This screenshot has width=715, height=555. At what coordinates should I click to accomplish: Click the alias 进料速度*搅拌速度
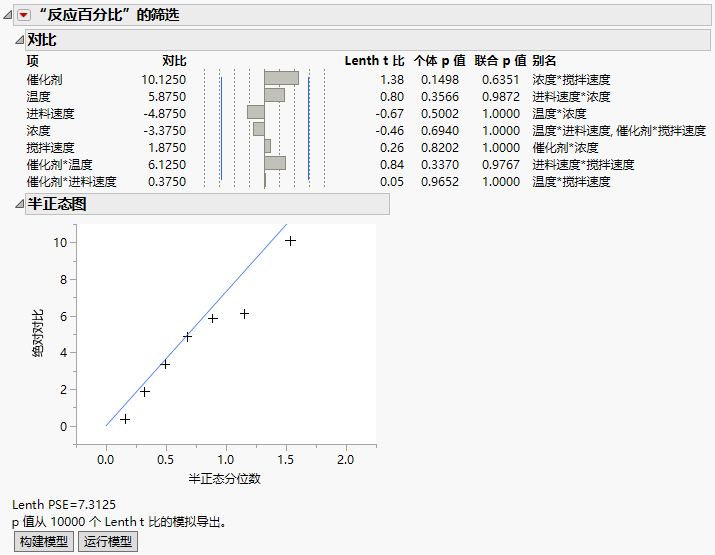click(583, 165)
